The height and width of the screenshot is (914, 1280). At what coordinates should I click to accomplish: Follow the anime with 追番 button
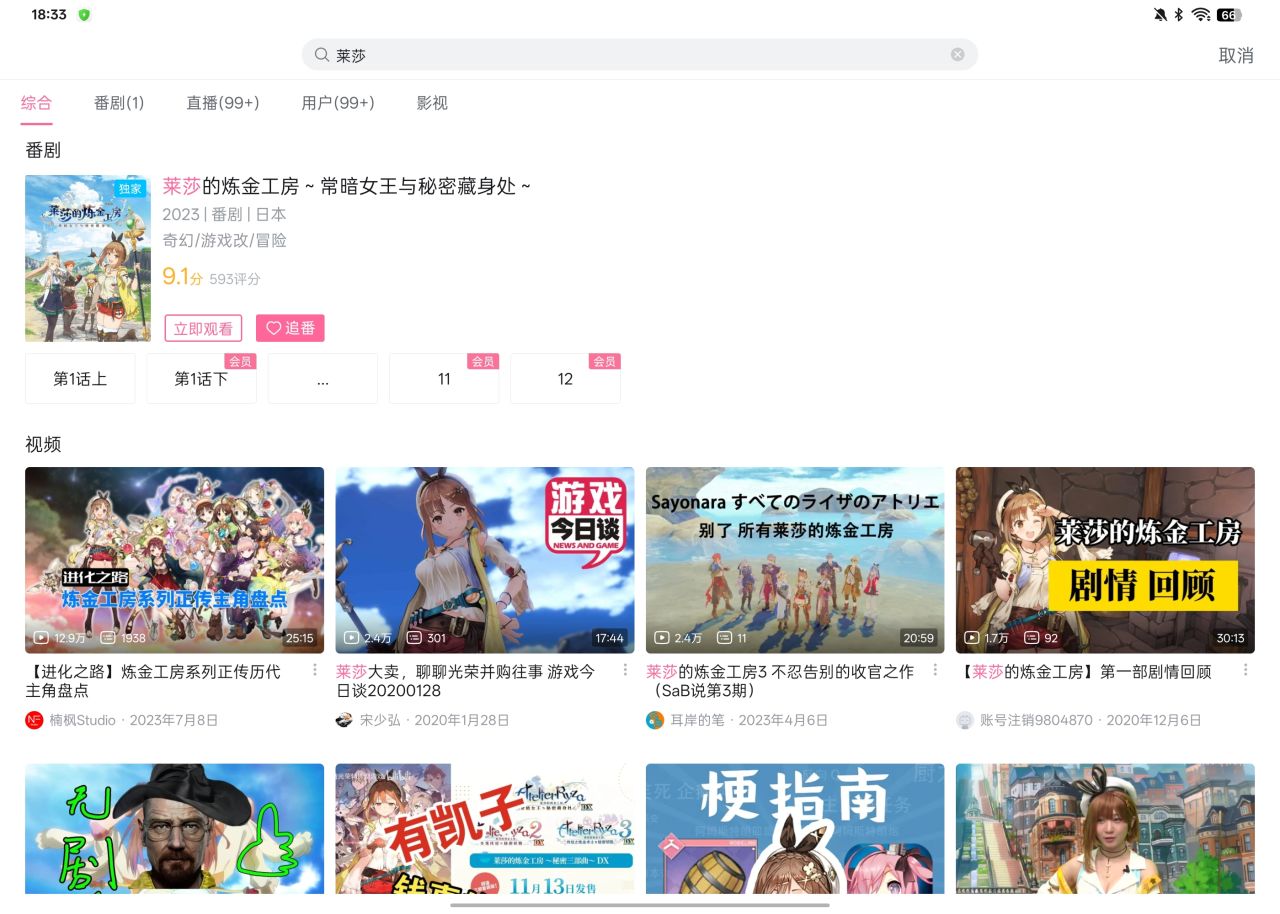pos(290,328)
